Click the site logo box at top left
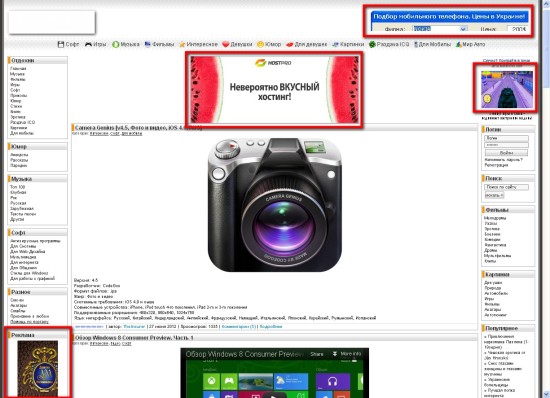Image resolution: width=550 pixels, height=398 pixels. [52, 22]
